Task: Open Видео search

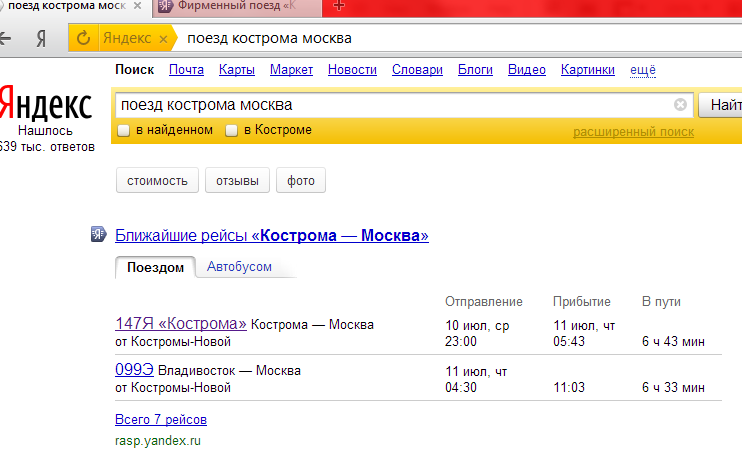Action: tap(527, 70)
